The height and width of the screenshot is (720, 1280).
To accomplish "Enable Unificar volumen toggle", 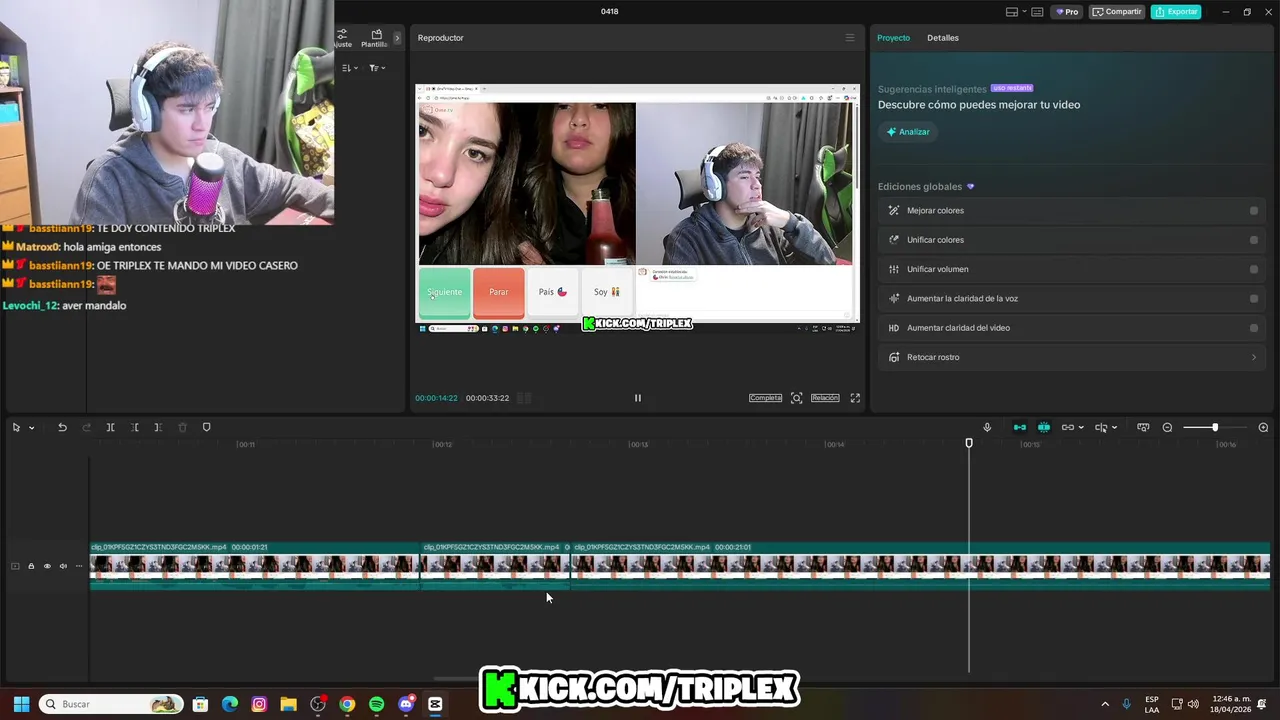I will 1254,269.
